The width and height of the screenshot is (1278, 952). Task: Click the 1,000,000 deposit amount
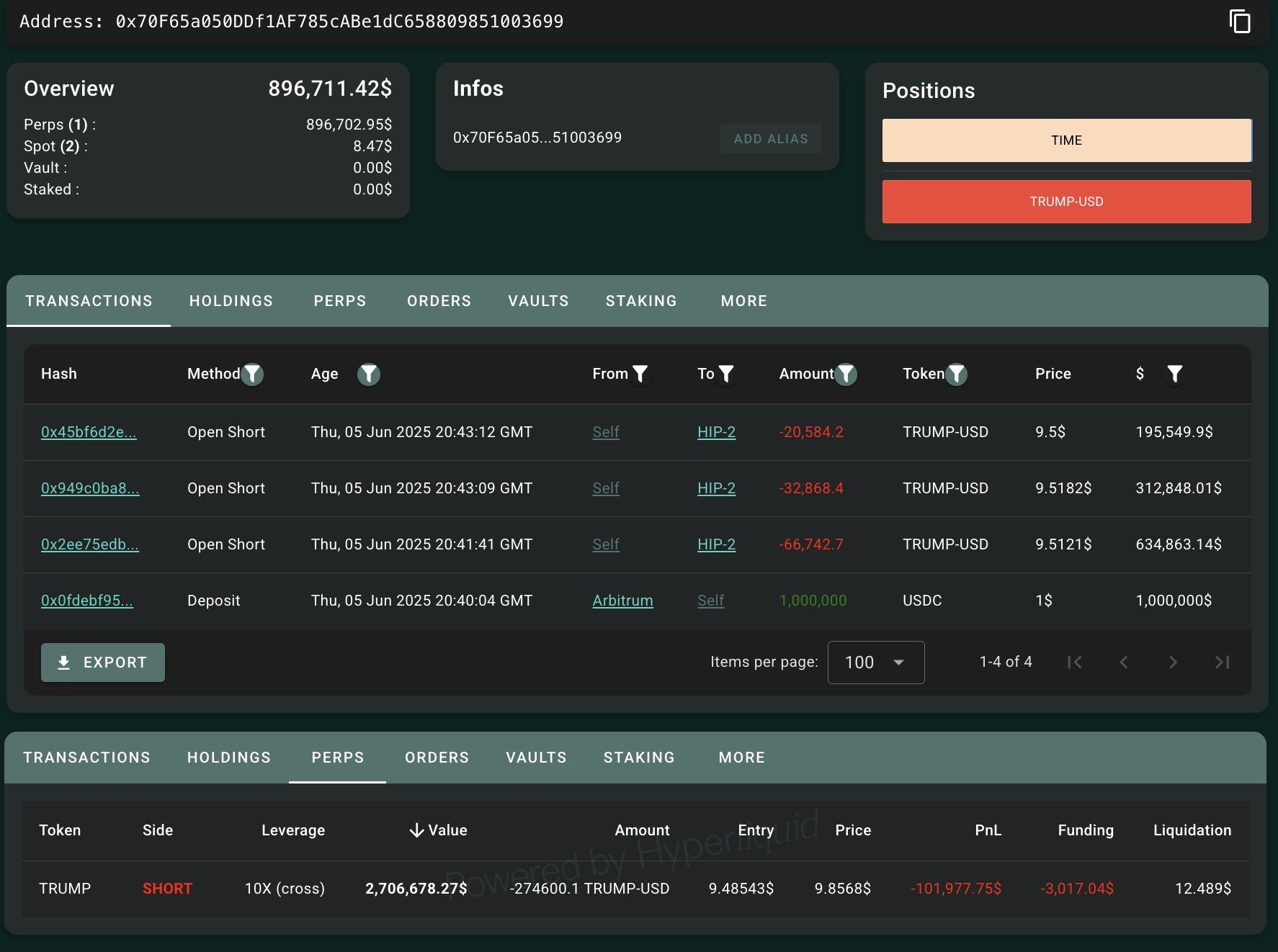[813, 601]
